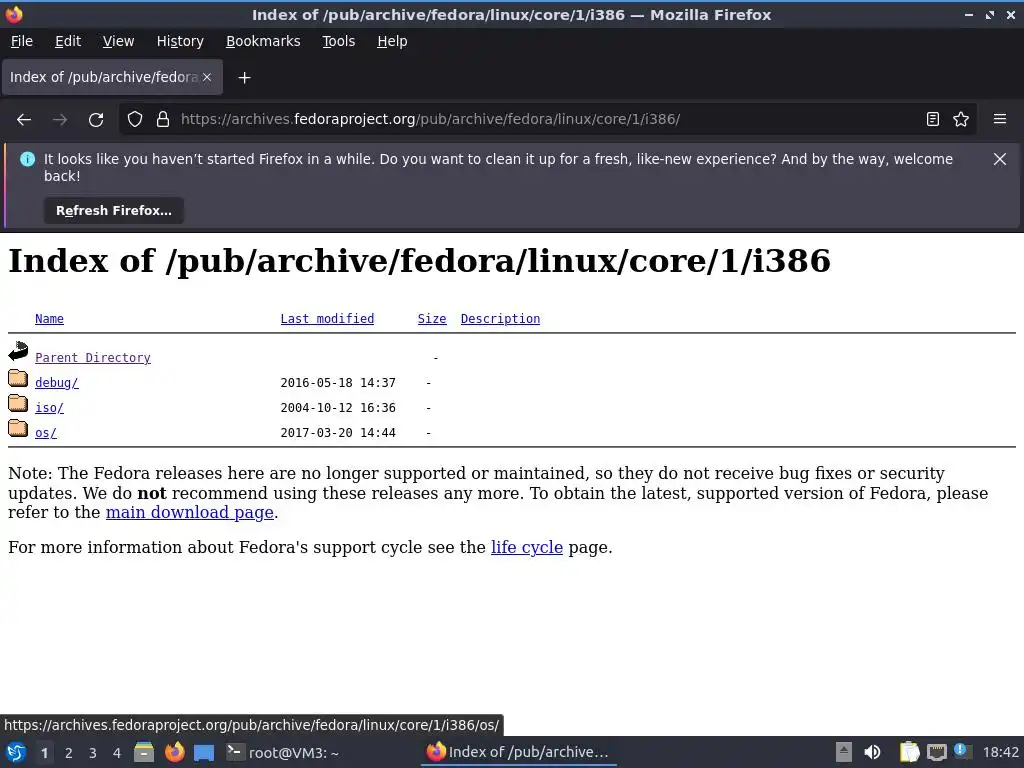Open network monitor tray icon

tap(937, 752)
